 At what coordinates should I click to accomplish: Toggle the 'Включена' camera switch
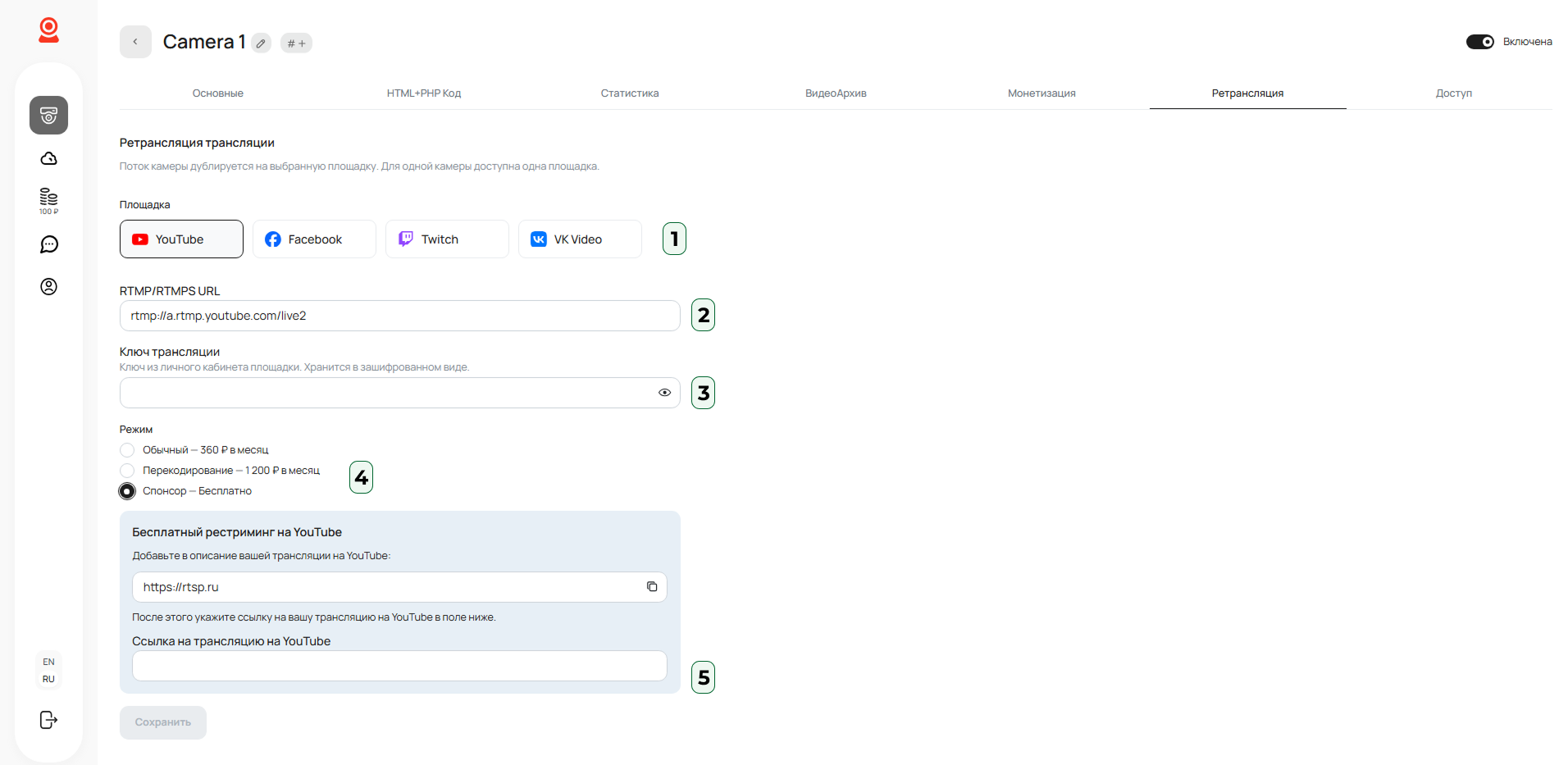point(1480,42)
